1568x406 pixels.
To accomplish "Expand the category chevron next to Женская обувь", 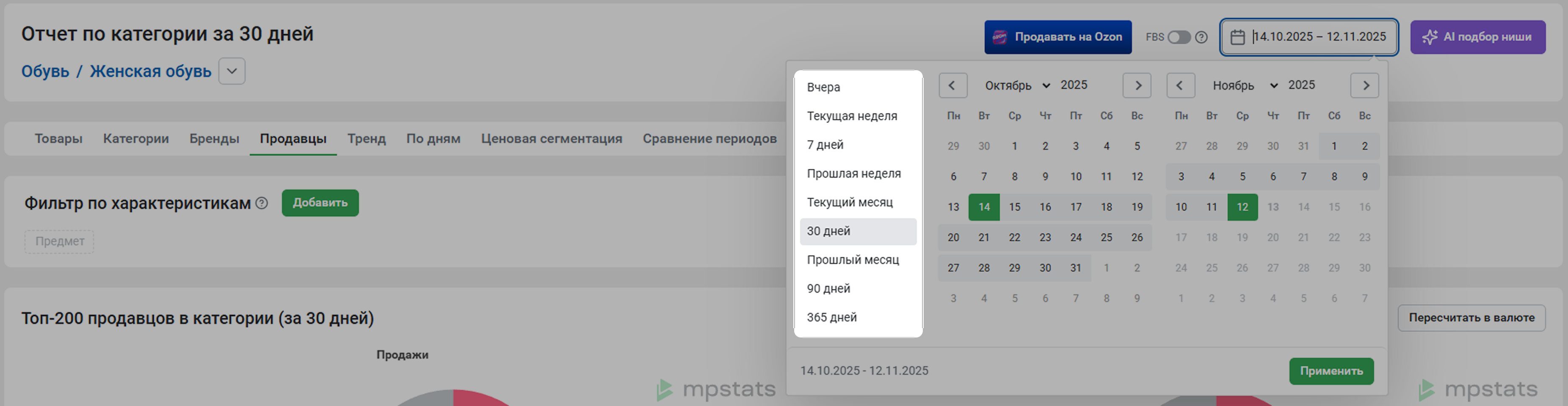I will tap(232, 71).
